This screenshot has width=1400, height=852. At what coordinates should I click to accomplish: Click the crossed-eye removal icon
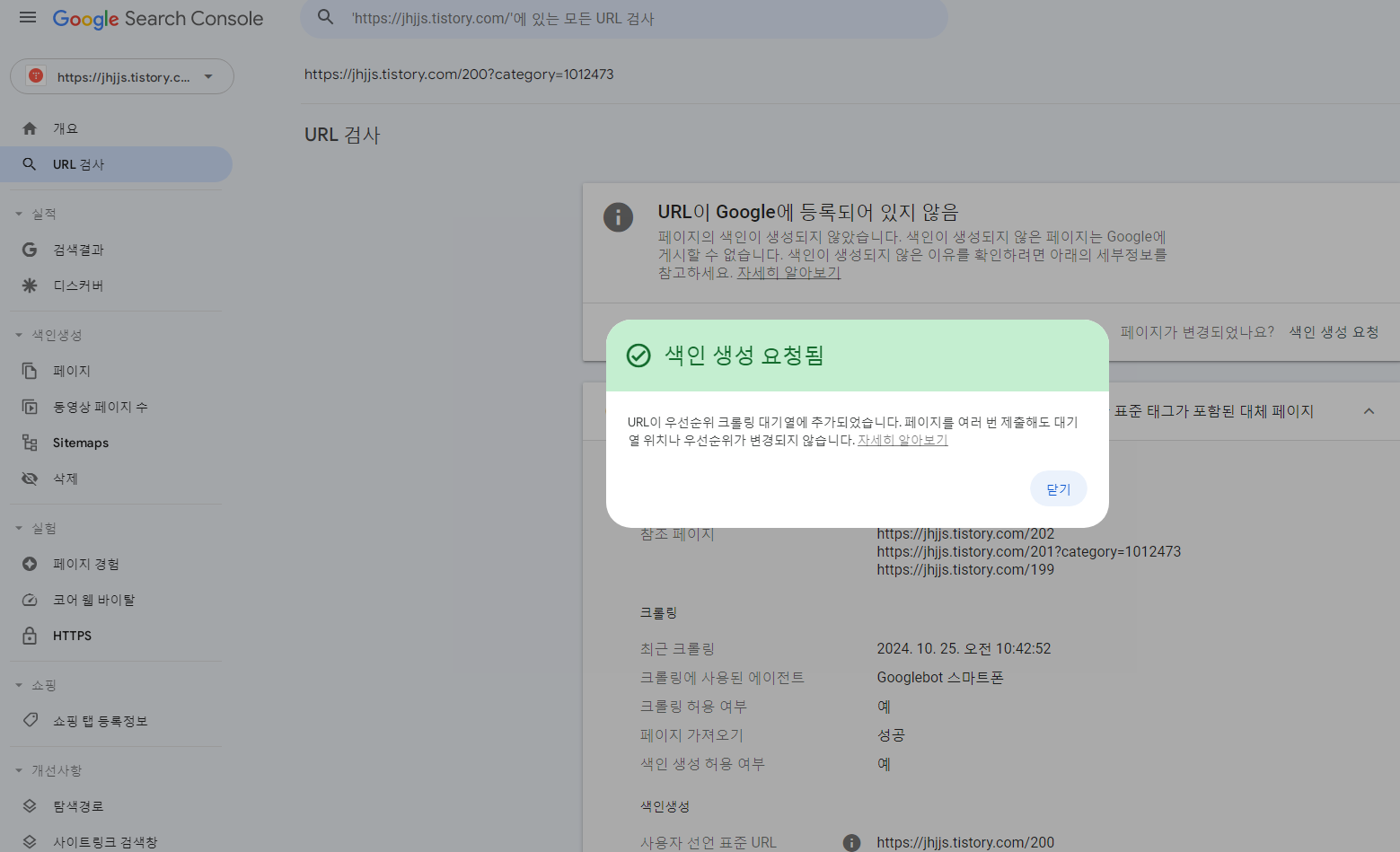point(30,479)
